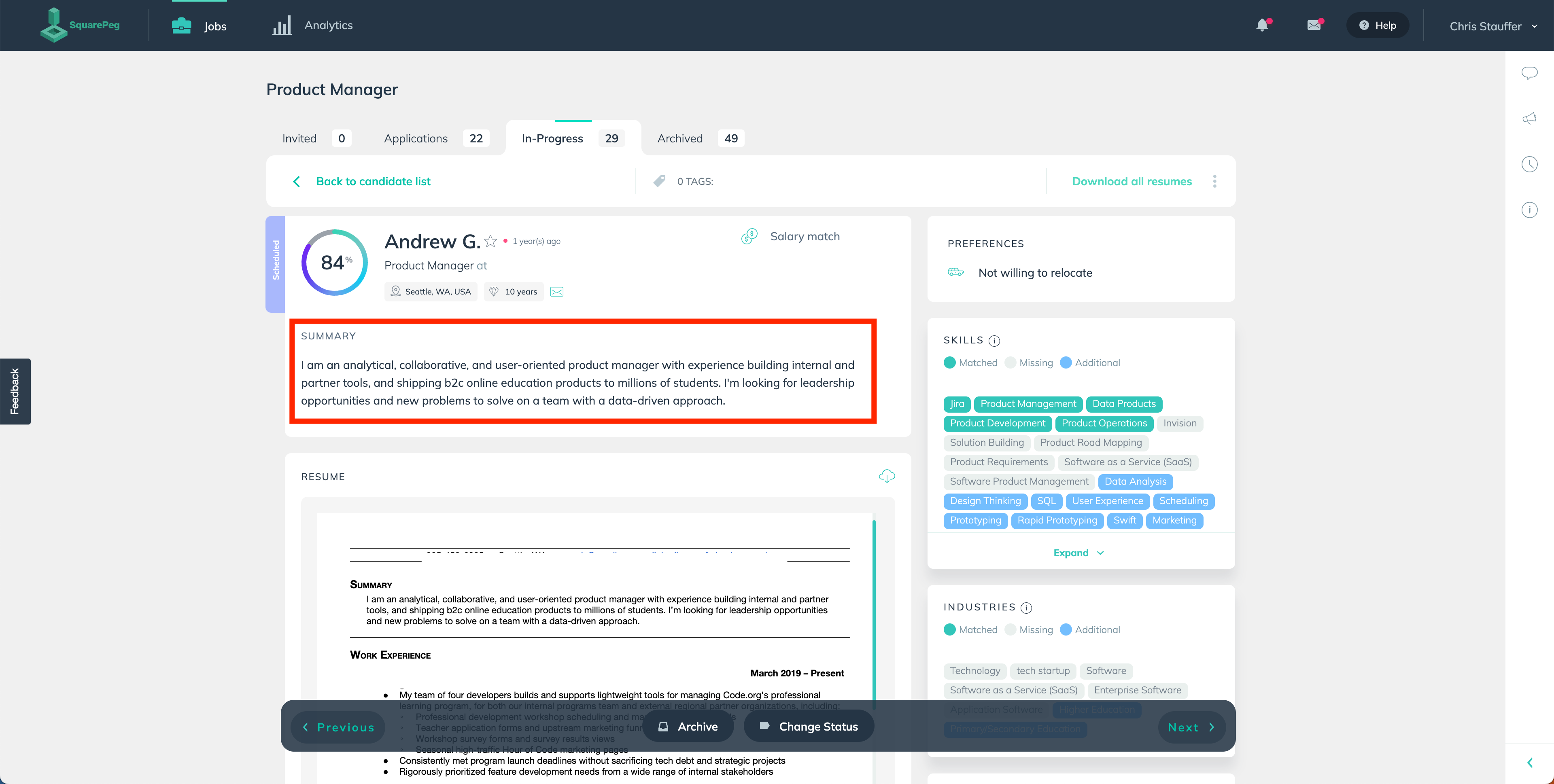Viewport: 1554px width, 784px height.
Task: Click the Industries Matched legend dot
Action: pos(949,629)
